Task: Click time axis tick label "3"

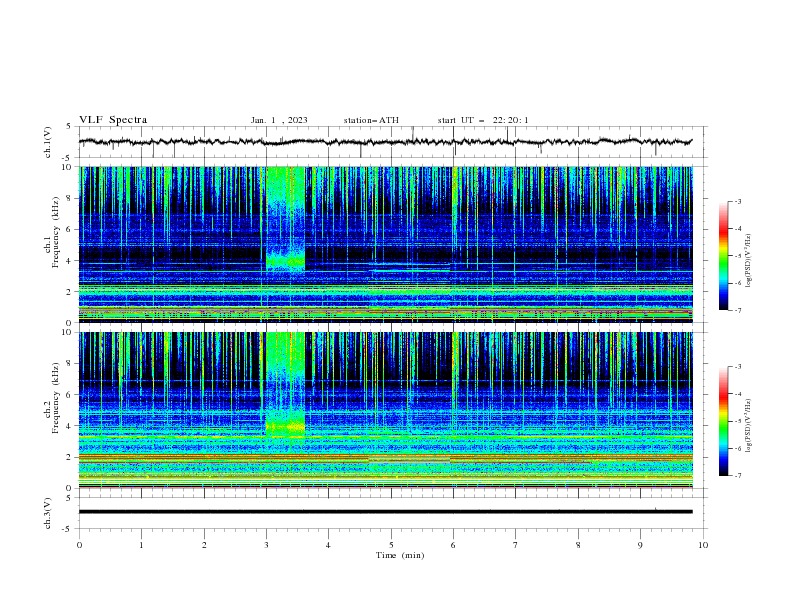Action: click(266, 545)
